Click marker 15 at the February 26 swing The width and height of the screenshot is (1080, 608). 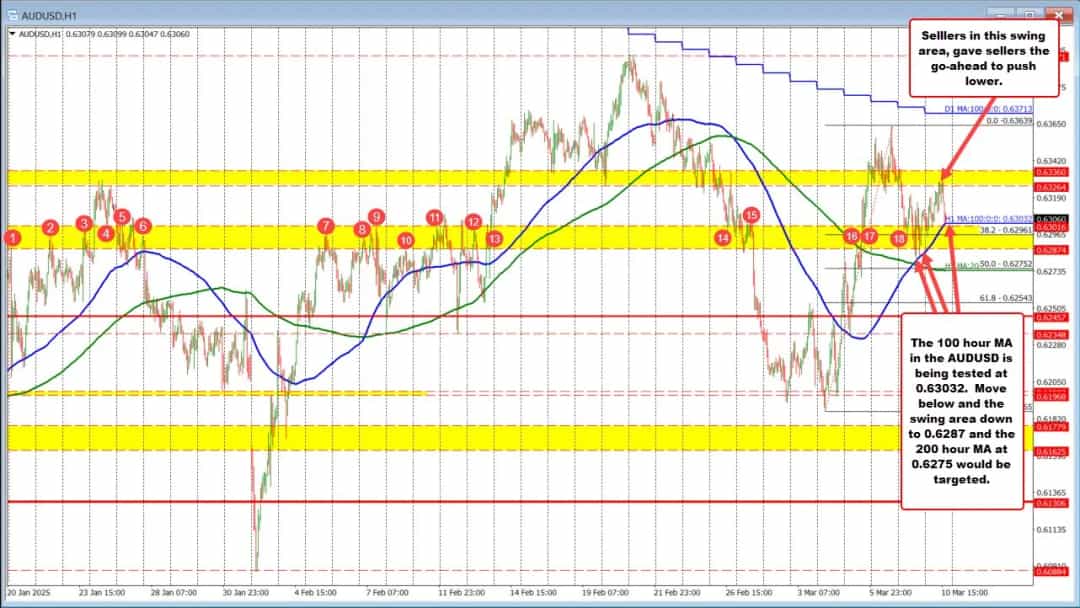point(751,213)
